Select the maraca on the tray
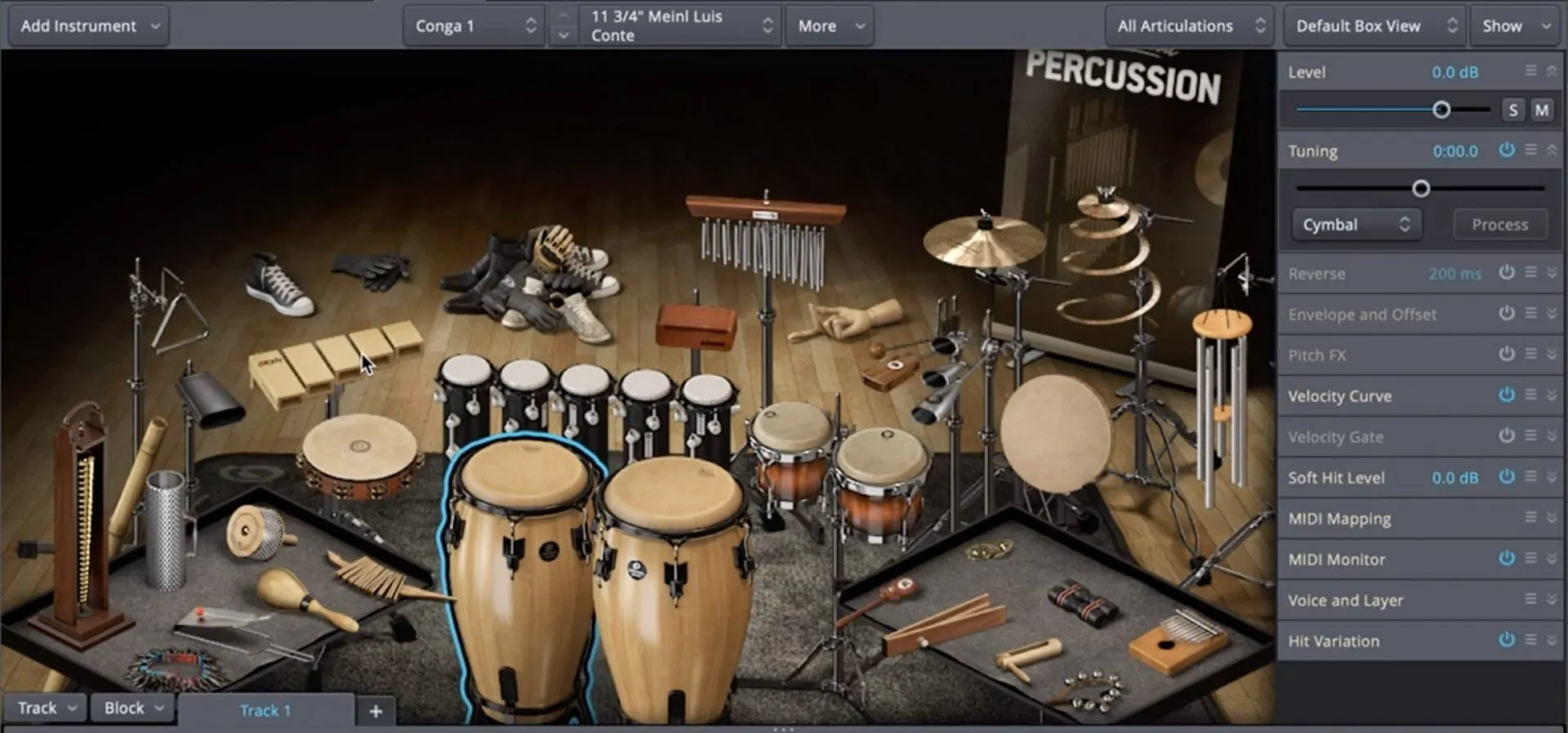Image resolution: width=1568 pixels, height=733 pixels. coord(306,599)
